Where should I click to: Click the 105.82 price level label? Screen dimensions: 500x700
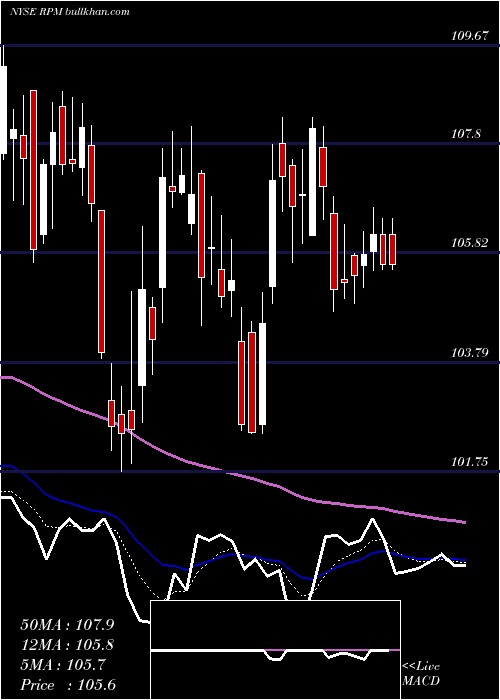click(469, 243)
